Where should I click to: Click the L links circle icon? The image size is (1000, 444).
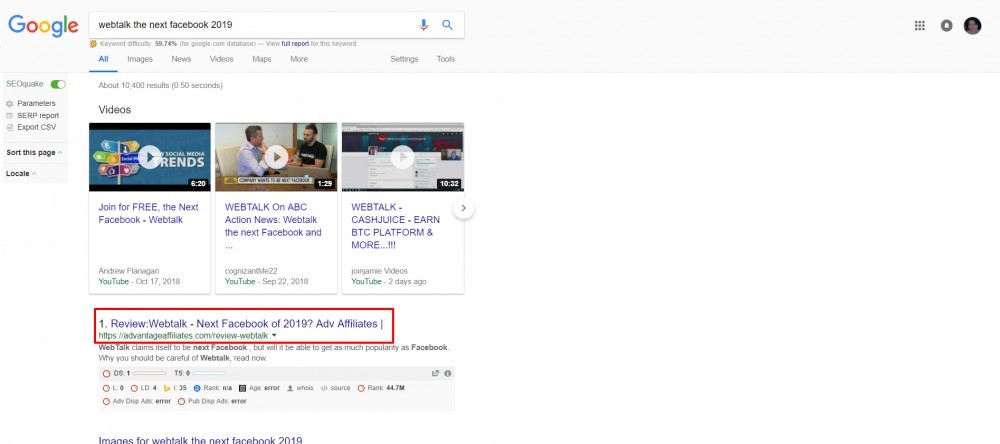pos(107,388)
